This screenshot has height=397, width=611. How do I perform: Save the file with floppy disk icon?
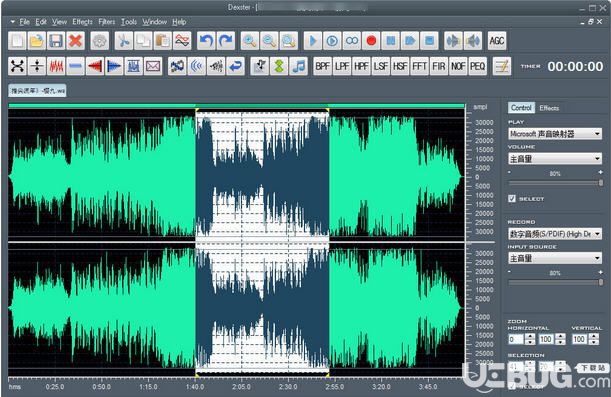click(56, 41)
